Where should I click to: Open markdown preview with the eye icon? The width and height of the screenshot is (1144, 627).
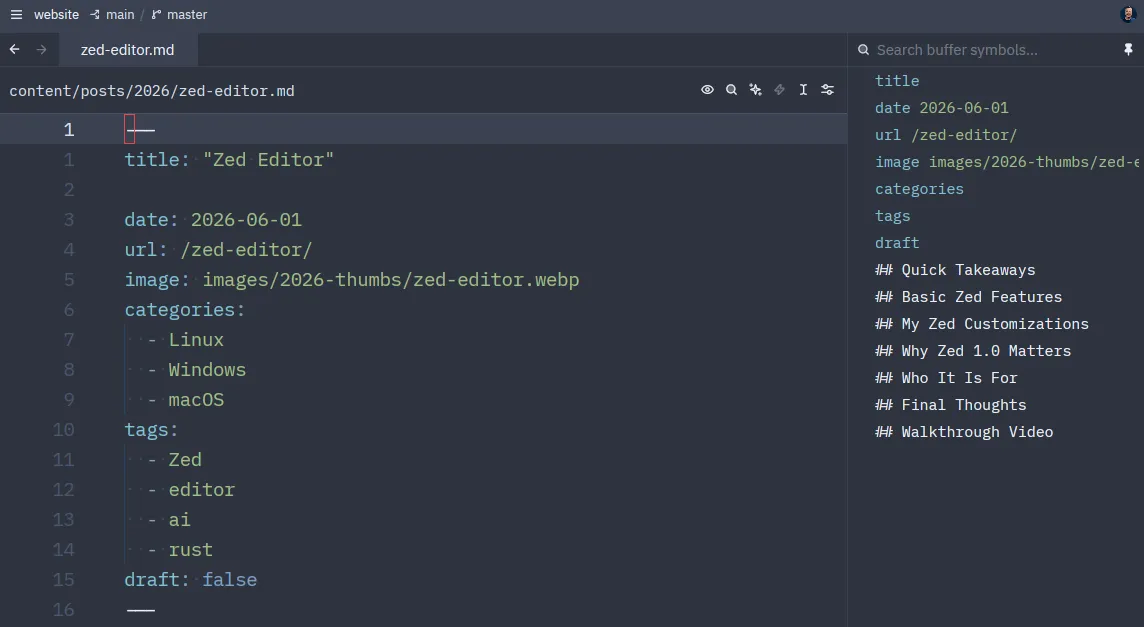[x=707, y=90]
